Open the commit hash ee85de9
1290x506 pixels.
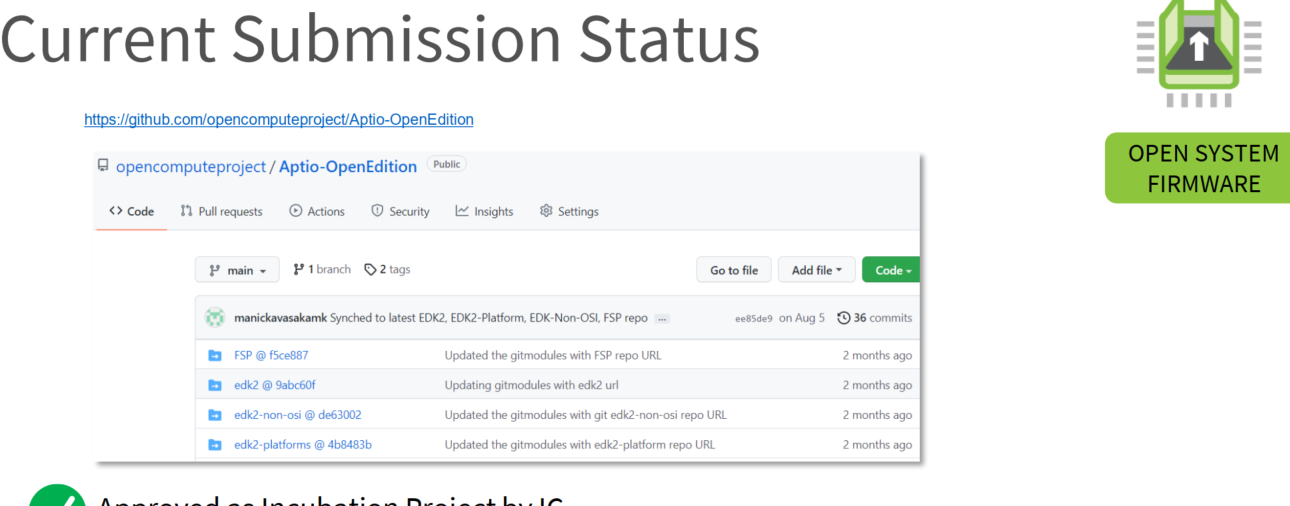[x=753, y=319]
